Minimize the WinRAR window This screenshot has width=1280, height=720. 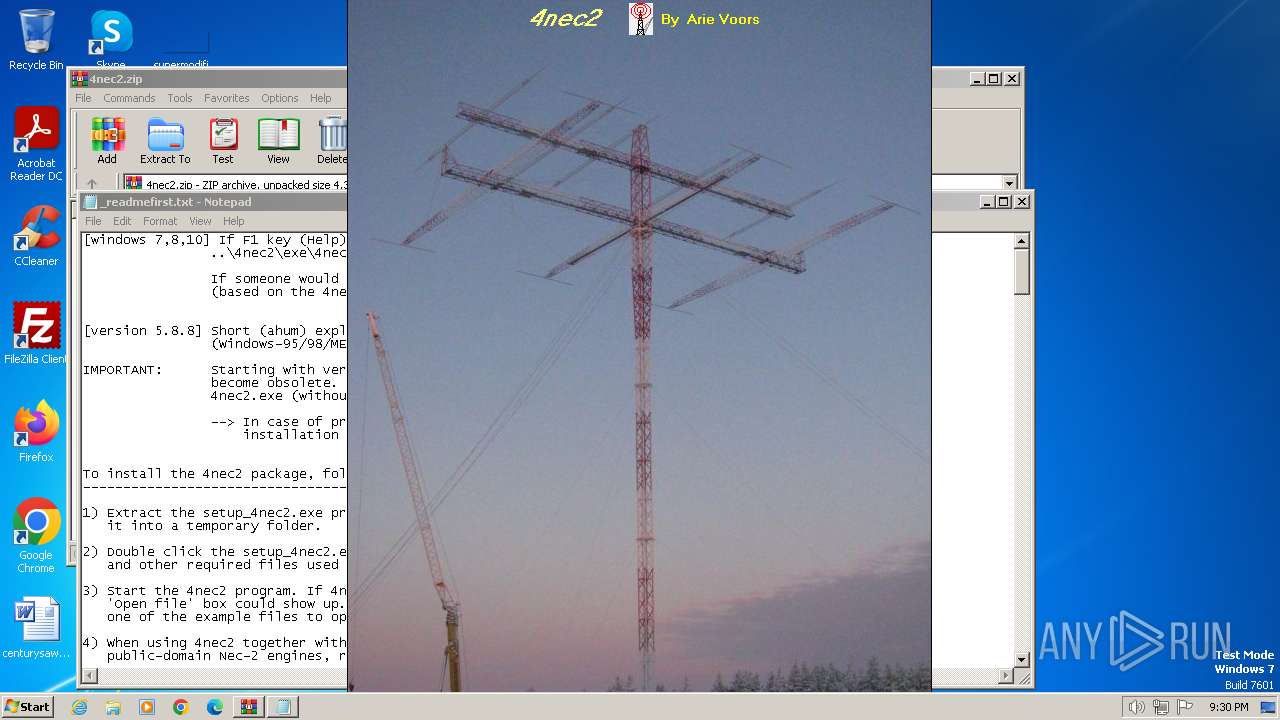click(975, 79)
